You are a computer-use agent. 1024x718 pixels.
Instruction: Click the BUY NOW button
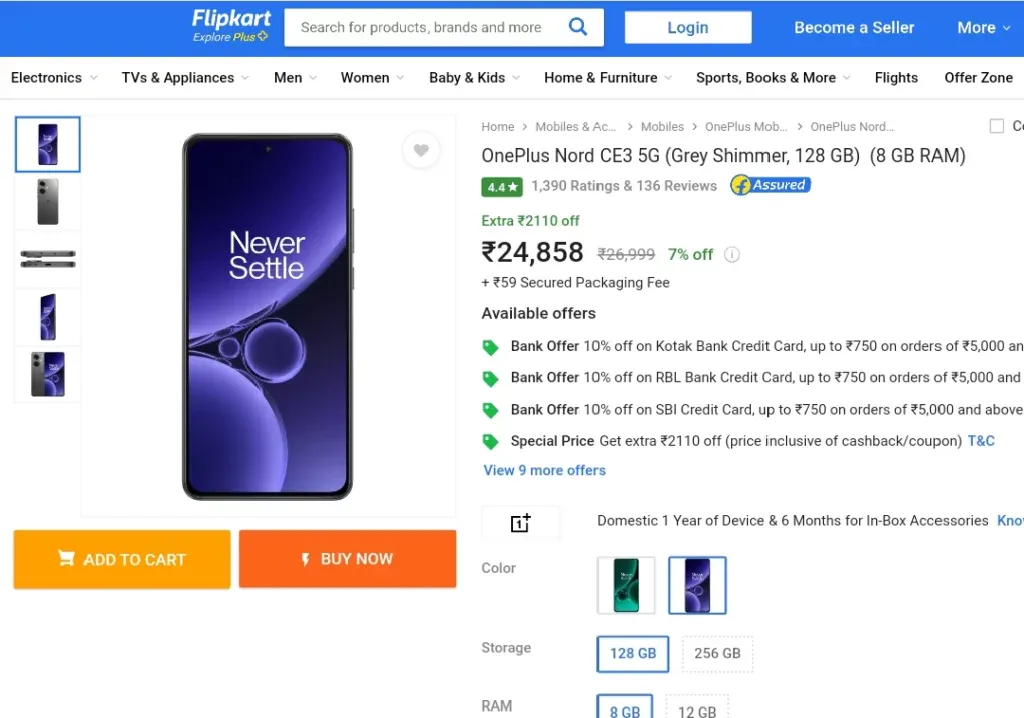click(x=347, y=559)
